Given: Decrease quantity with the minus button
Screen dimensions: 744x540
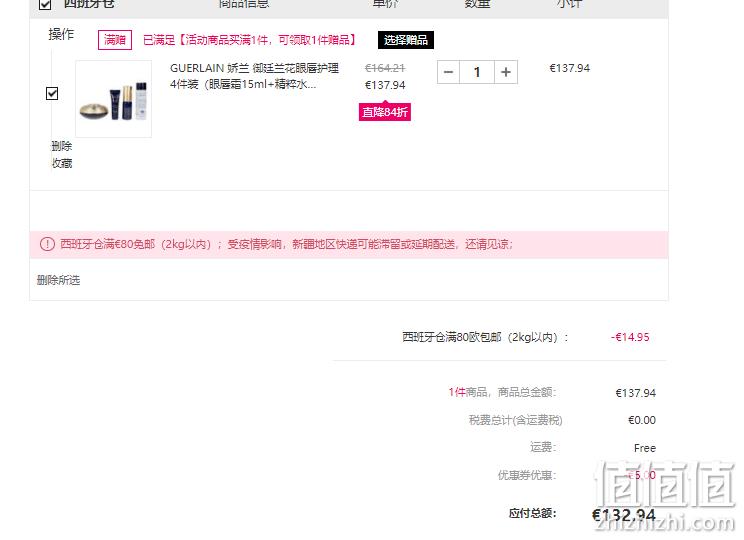Looking at the screenshot, I should point(448,72).
